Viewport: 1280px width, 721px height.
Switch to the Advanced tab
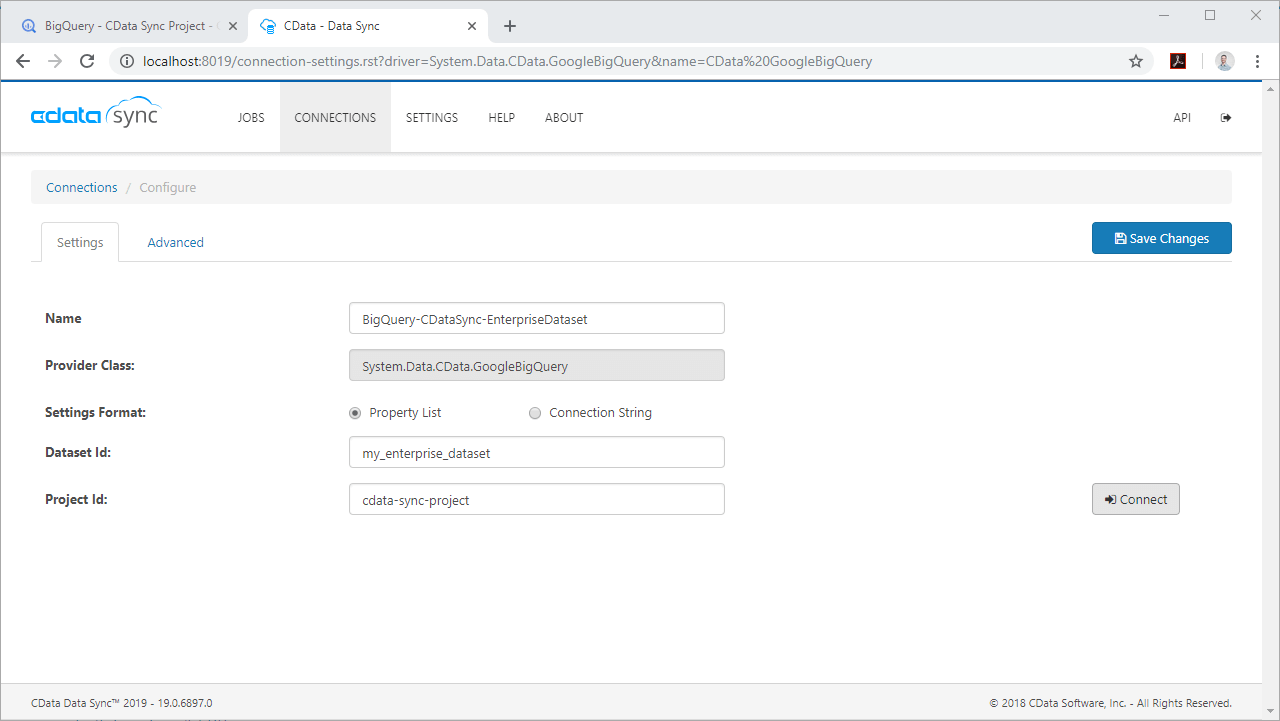[x=175, y=242]
